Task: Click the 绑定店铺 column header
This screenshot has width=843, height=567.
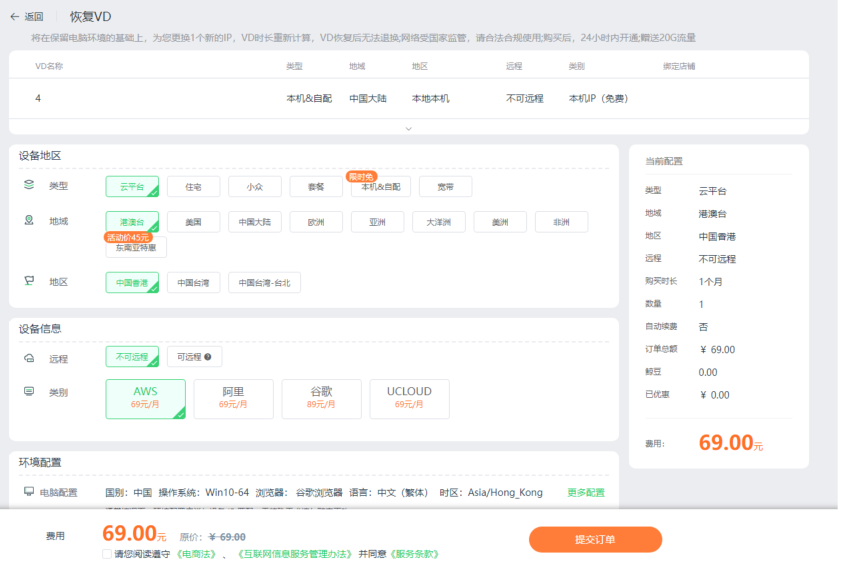Action: point(678,66)
